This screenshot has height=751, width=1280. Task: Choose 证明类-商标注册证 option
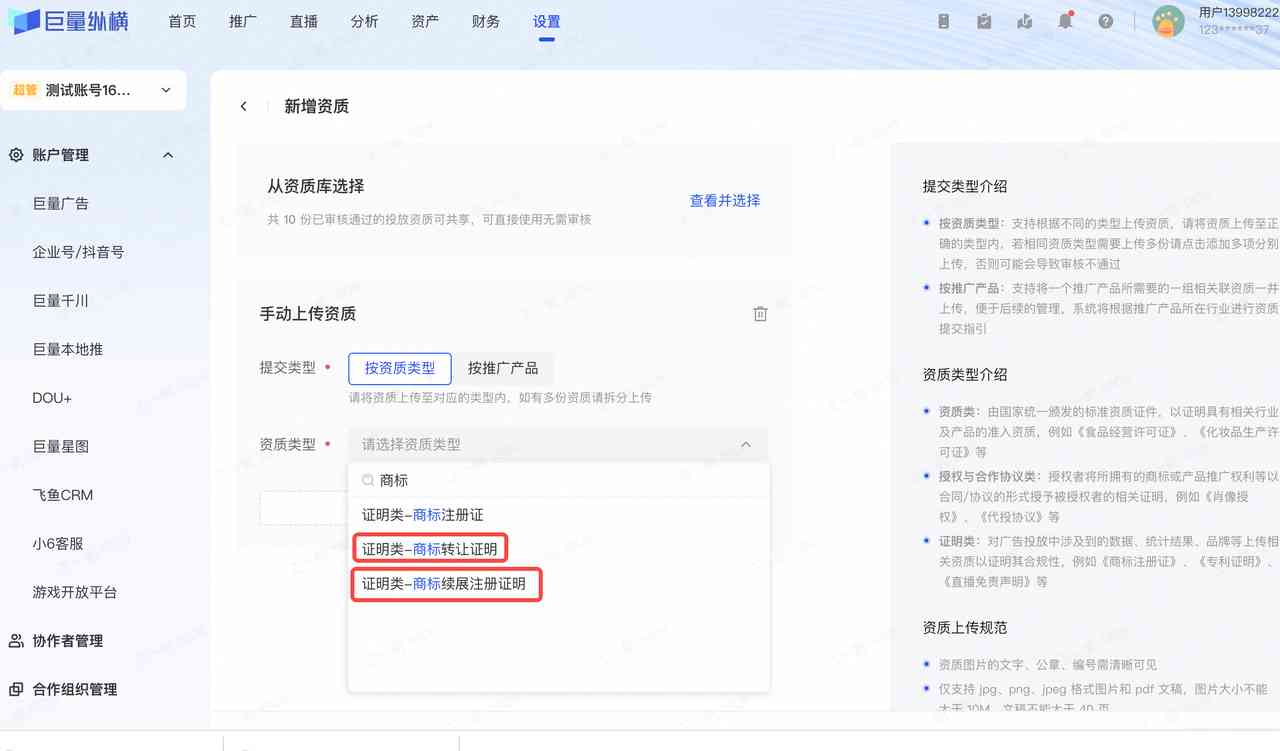coord(423,515)
